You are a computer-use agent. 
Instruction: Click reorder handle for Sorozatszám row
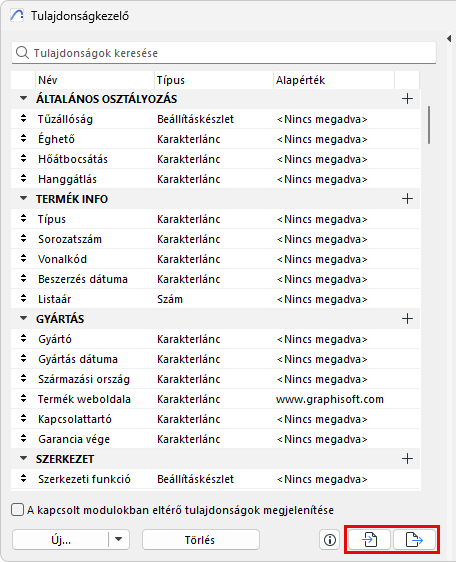click(23, 239)
